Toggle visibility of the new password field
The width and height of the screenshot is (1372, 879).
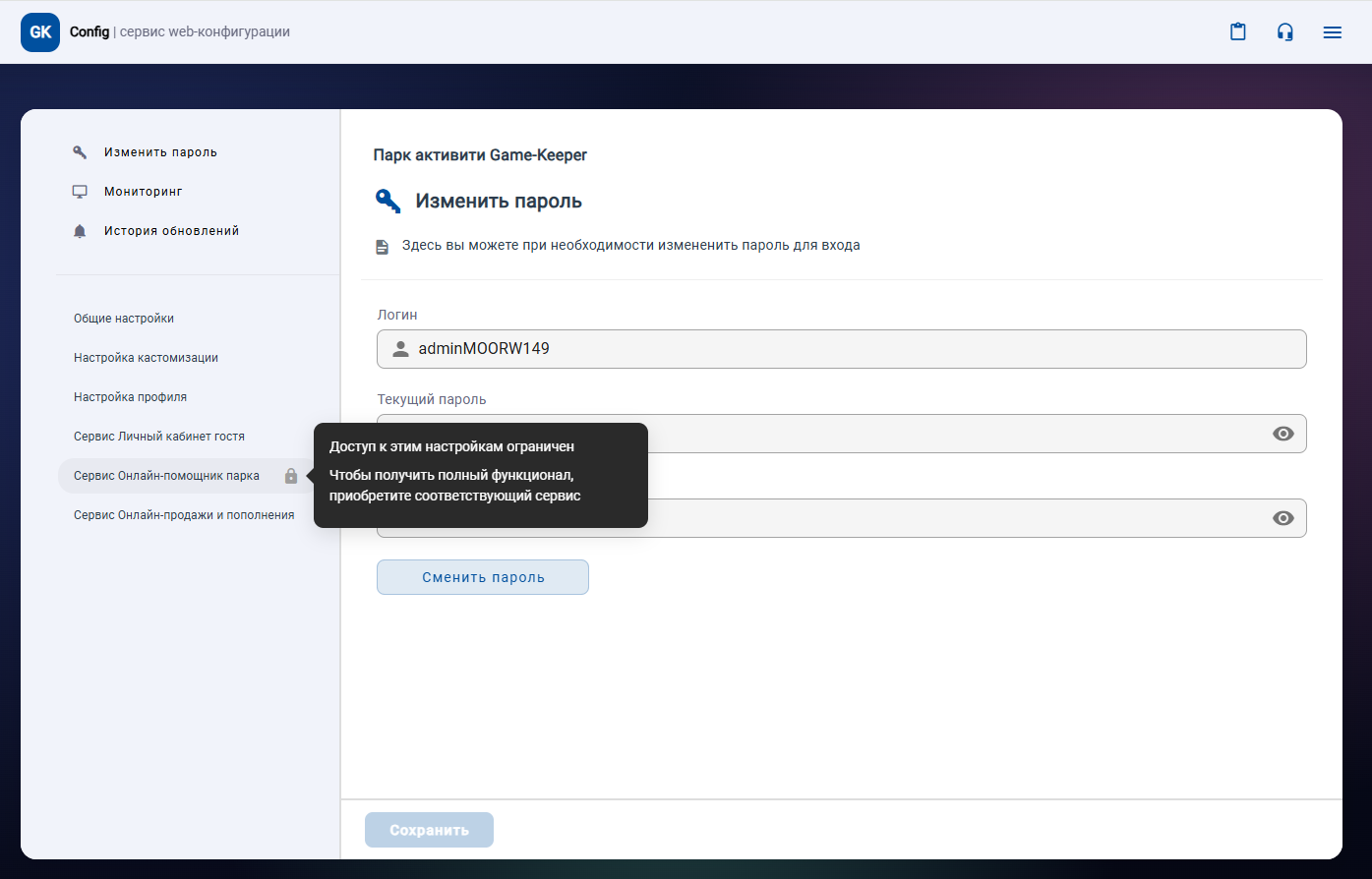point(1283,518)
